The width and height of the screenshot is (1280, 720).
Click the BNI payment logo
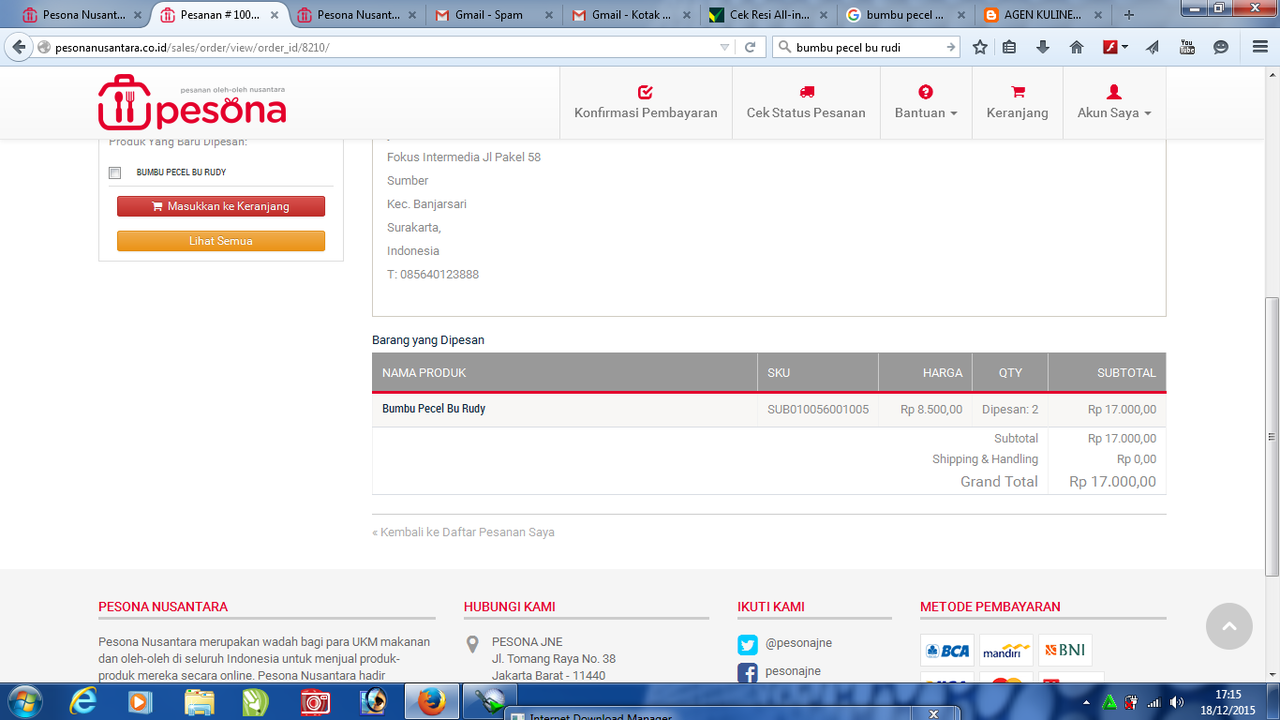(x=1065, y=650)
